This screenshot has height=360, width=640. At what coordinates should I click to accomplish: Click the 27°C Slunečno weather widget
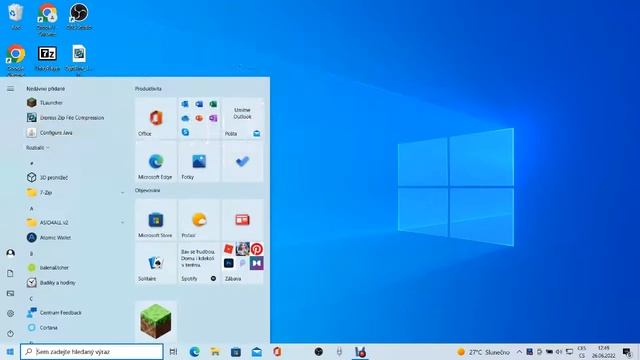(484, 352)
